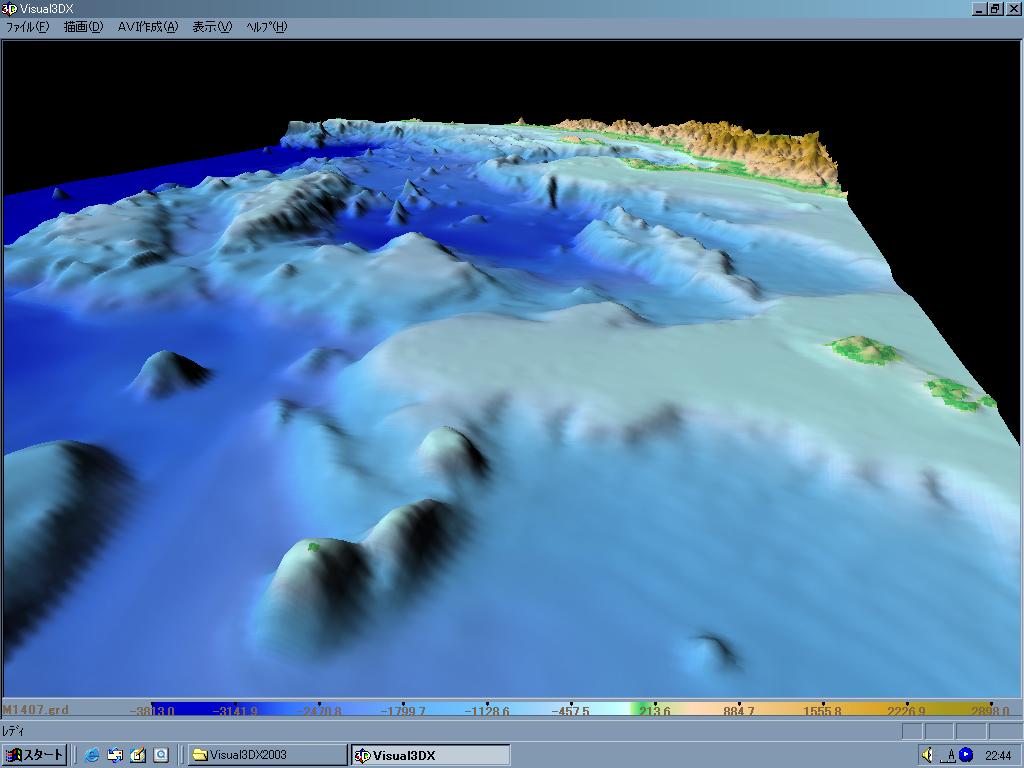Click the Visual3DX icon in title bar
Viewport: 1024px width, 768px height.
[9, 9]
